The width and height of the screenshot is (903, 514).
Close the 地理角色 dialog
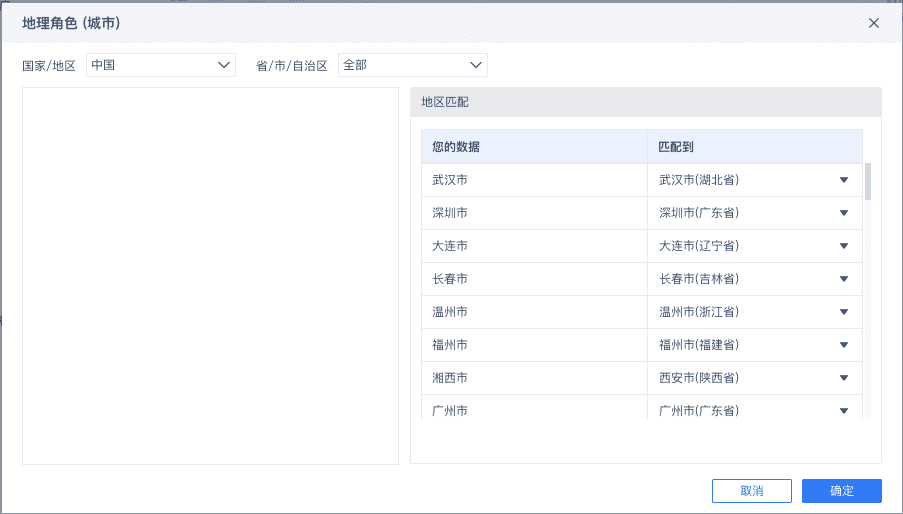coord(874,23)
